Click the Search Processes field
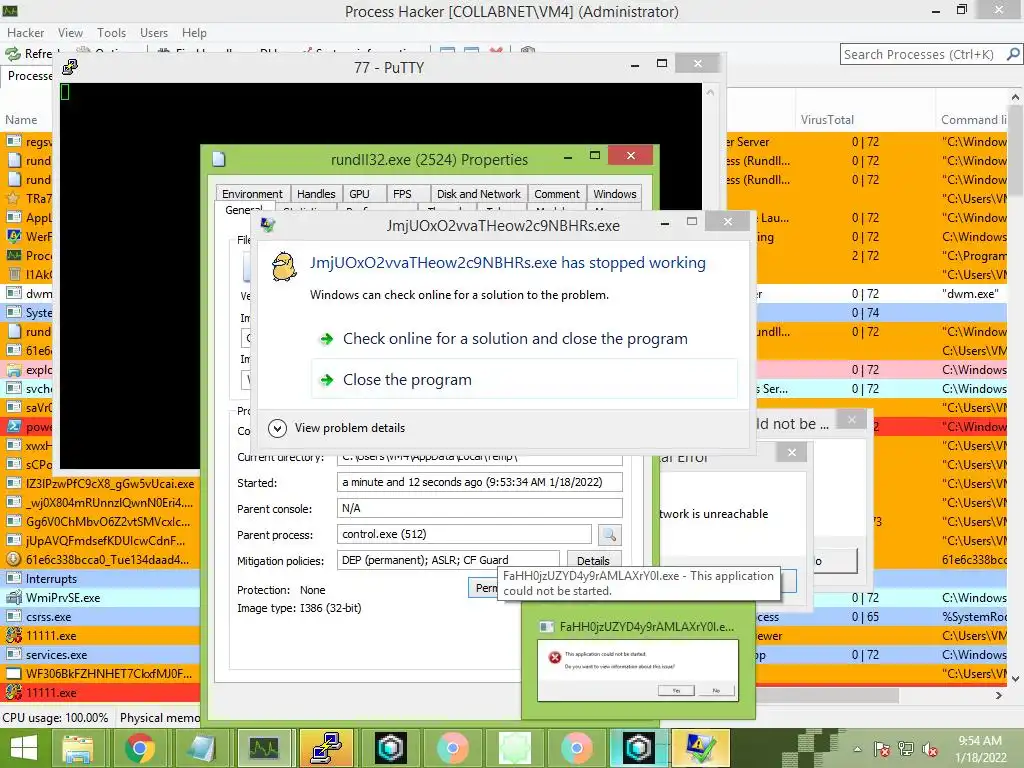Image resolution: width=1024 pixels, height=768 pixels. [922, 54]
